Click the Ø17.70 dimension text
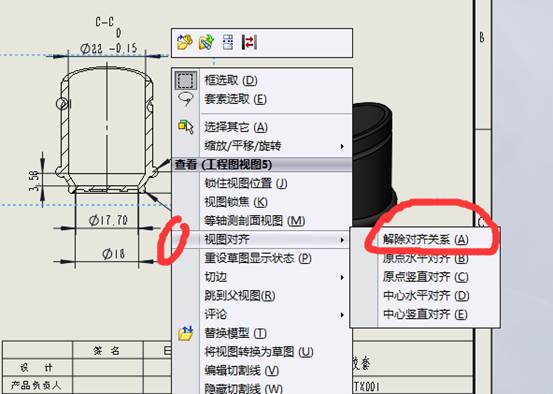The width and height of the screenshot is (553, 394). point(108,220)
